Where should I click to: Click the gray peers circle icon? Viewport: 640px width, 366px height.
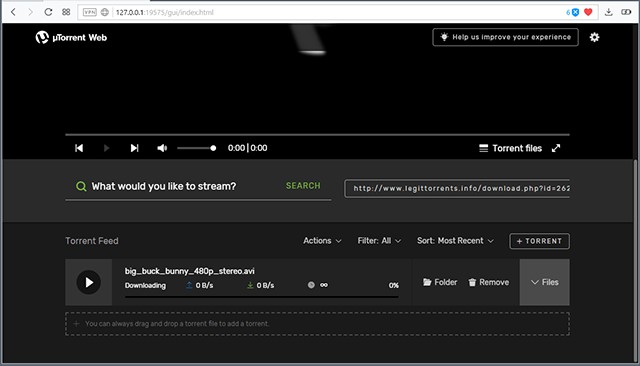click(311, 285)
